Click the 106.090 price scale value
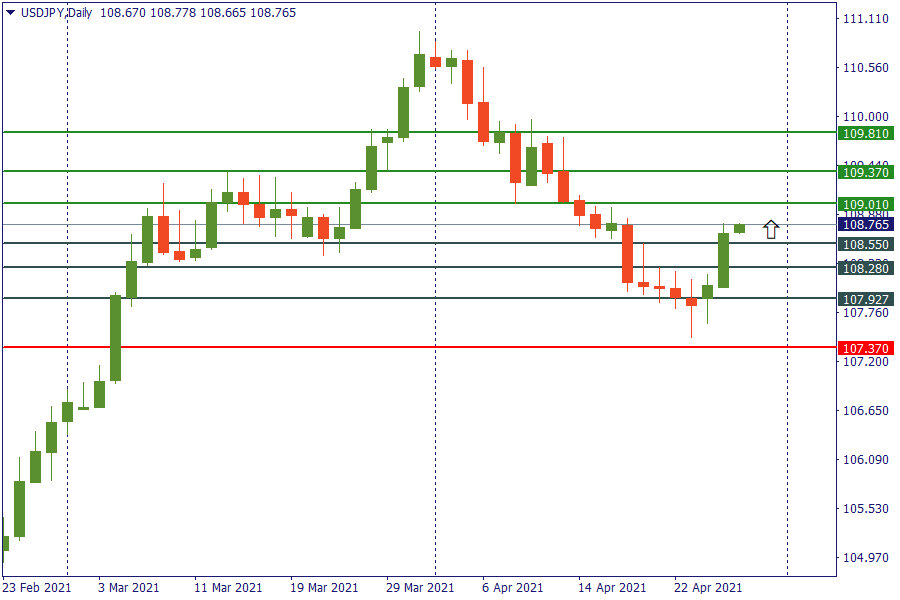 (x=866, y=459)
